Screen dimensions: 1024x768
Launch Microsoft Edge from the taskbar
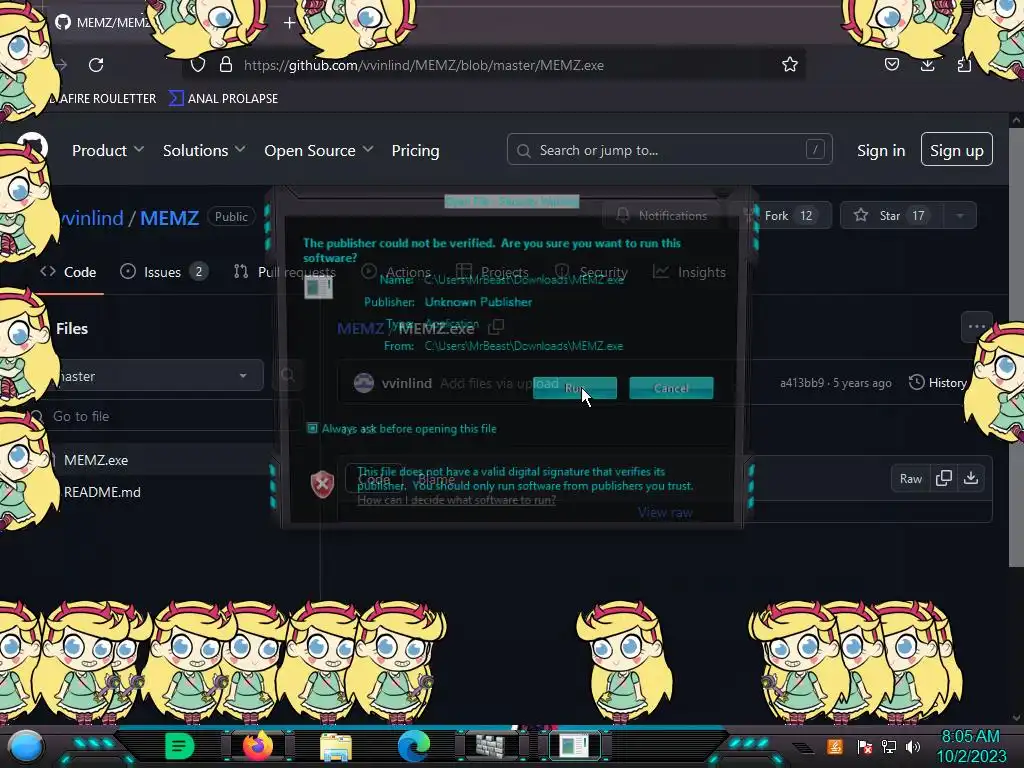coord(414,746)
